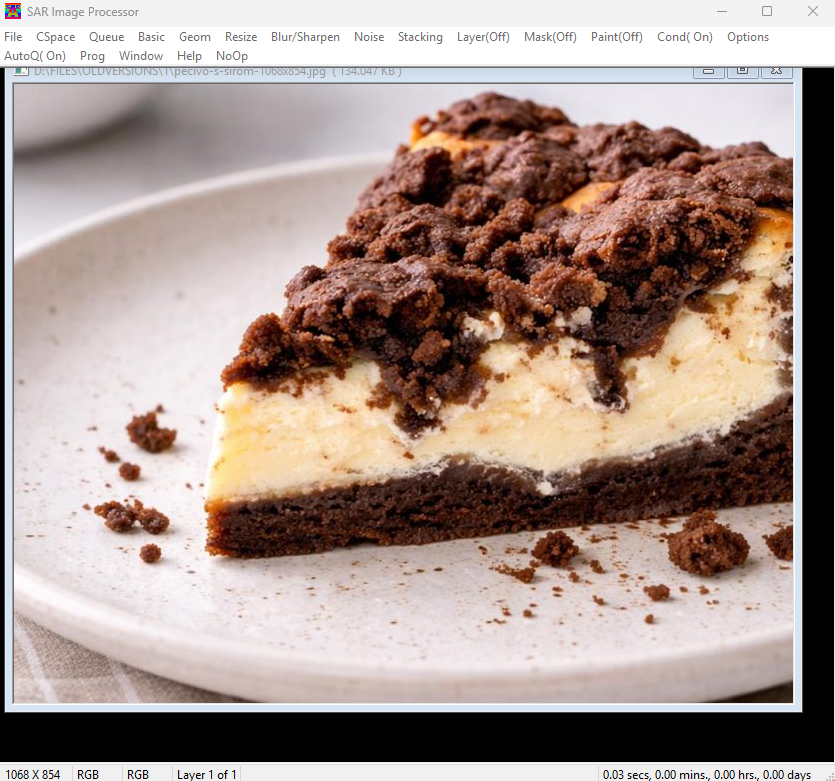
Task: Open the File menu
Action: pyautogui.click(x=13, y=37)
